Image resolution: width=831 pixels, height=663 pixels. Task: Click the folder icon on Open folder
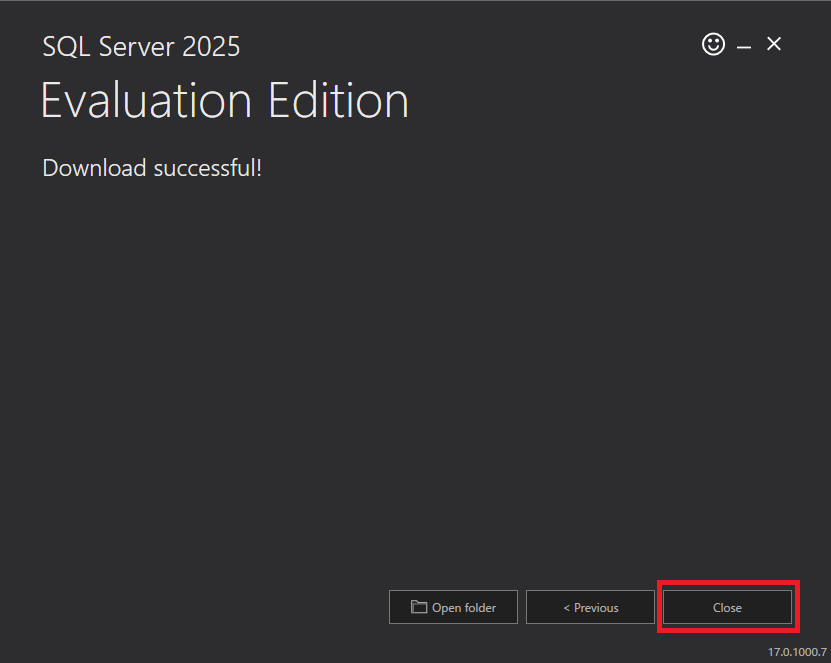pos(419,607)
